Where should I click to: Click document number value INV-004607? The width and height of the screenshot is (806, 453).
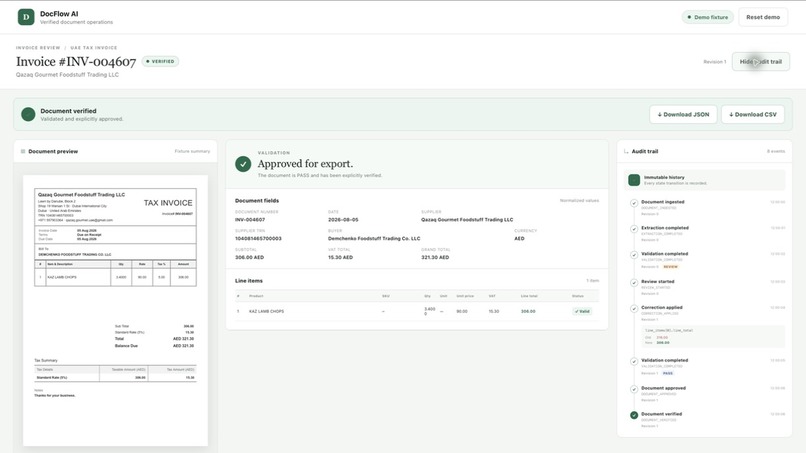point(250,220)
